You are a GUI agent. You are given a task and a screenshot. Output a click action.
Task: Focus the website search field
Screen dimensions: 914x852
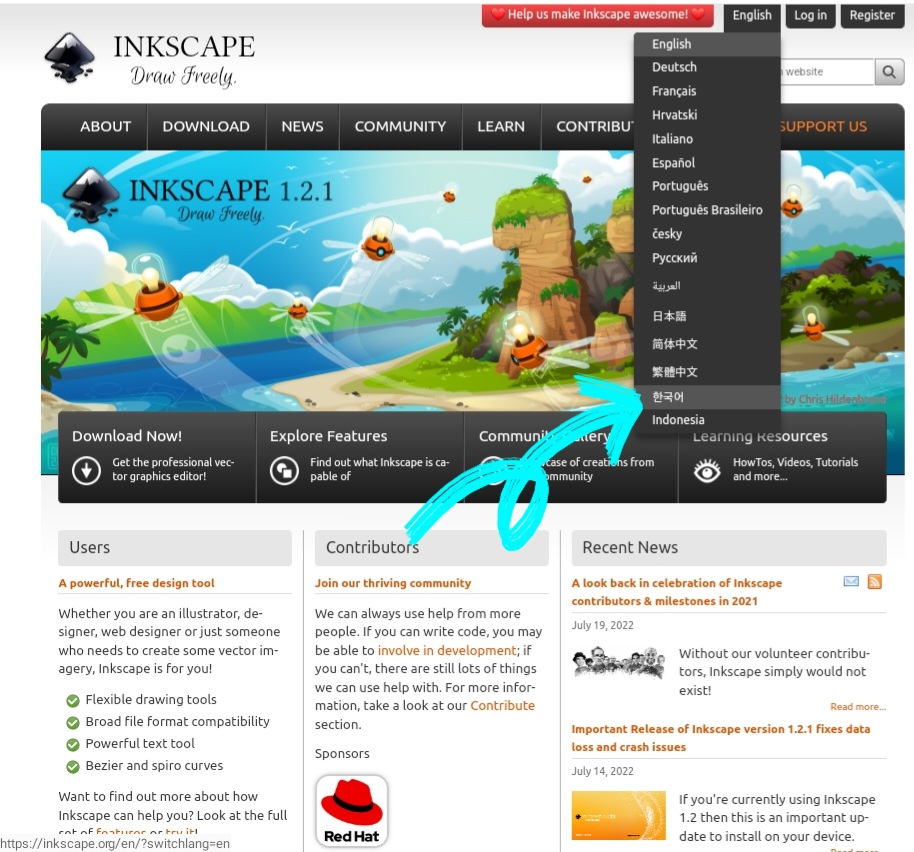[x=827, y=72]
